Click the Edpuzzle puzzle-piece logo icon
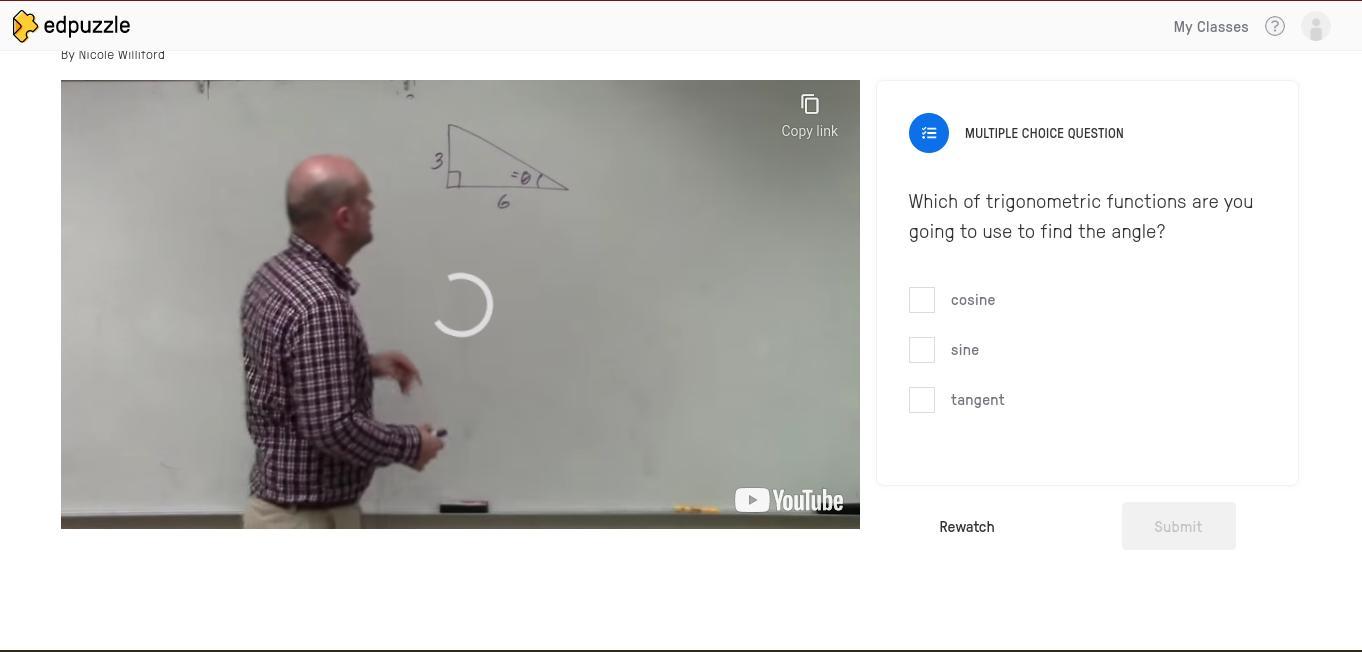 coord(25,26)
